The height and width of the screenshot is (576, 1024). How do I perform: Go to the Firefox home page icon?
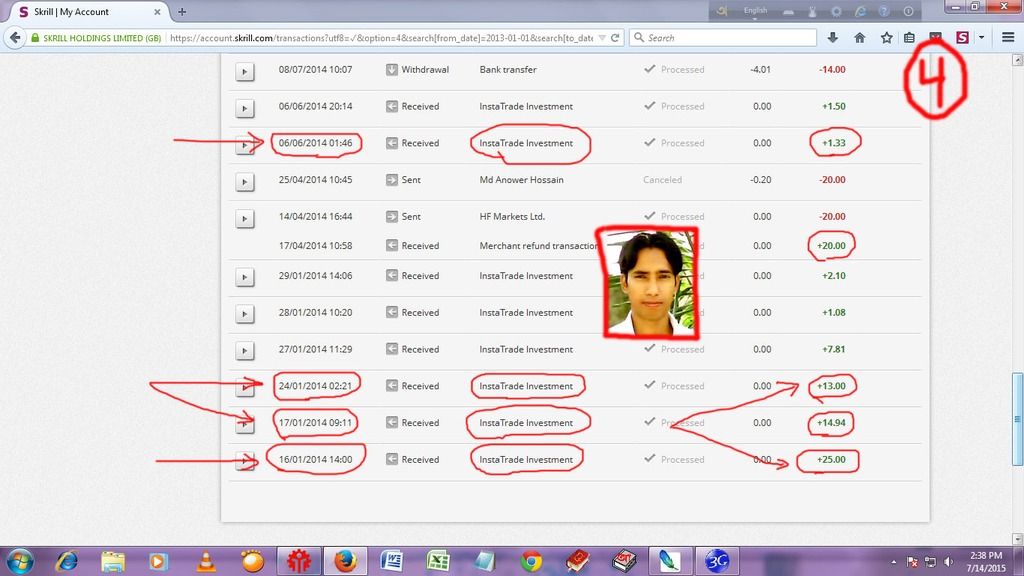859,38
